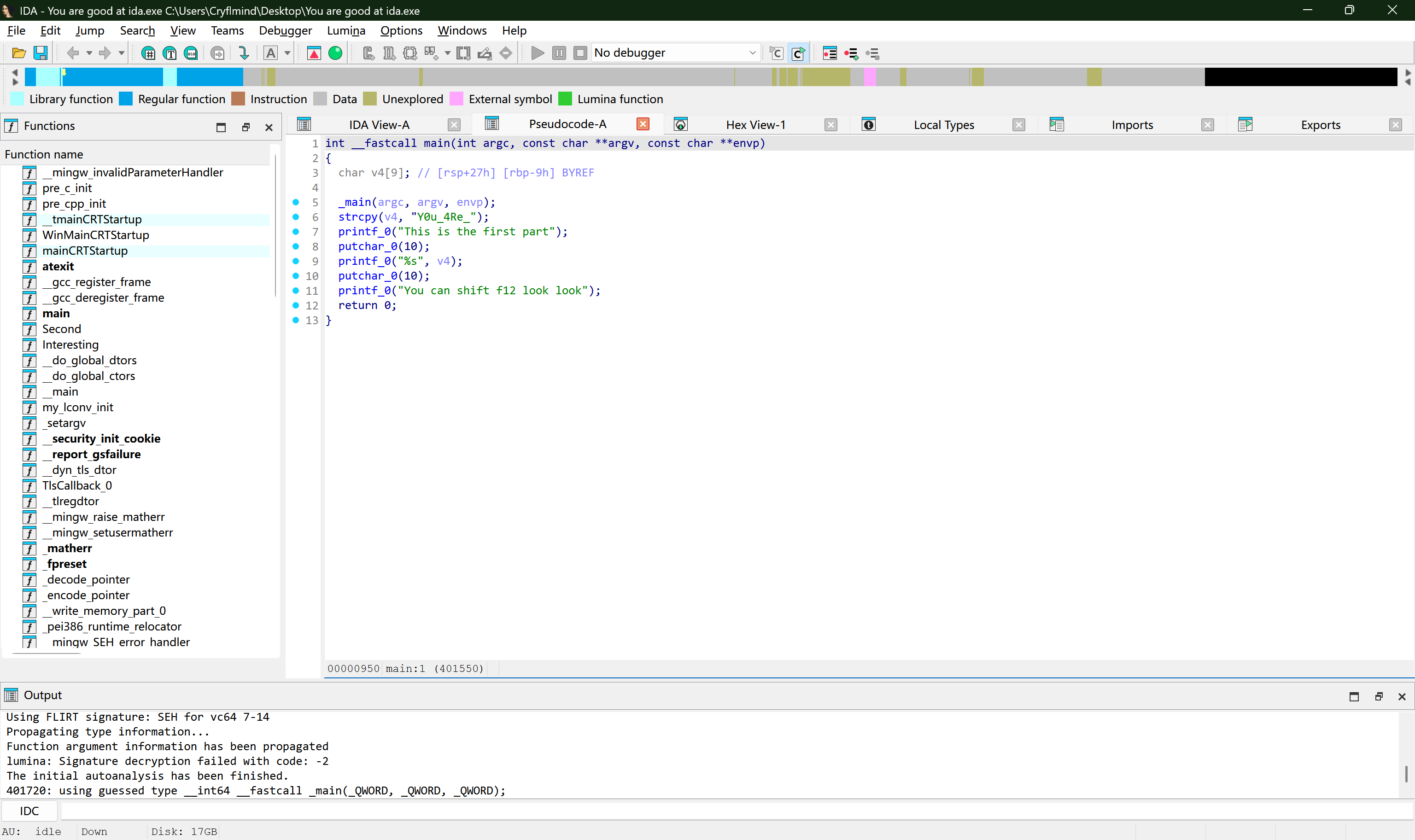Image resolution: width=1415 pixels, height=840 pixels.
Task: Click the create structure 'C' plus icon
Action: pyautogui.click(x=368, y=53)
